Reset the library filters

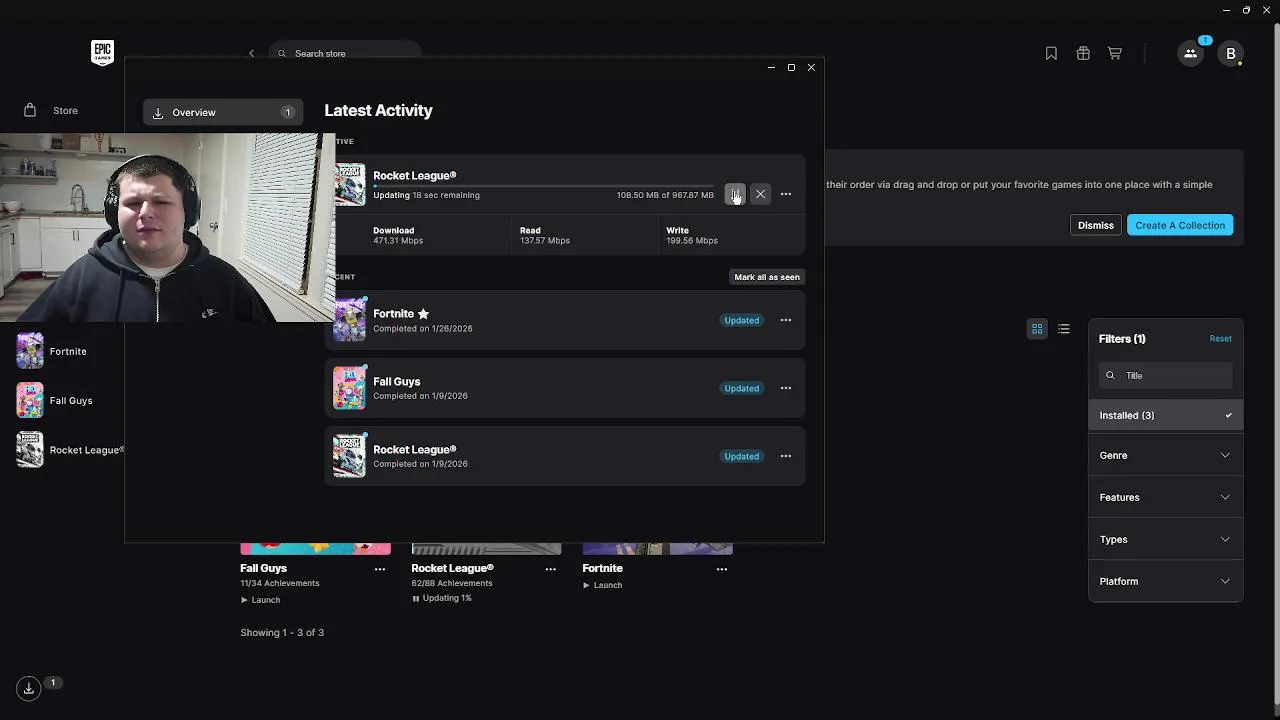coord(1220,338)
